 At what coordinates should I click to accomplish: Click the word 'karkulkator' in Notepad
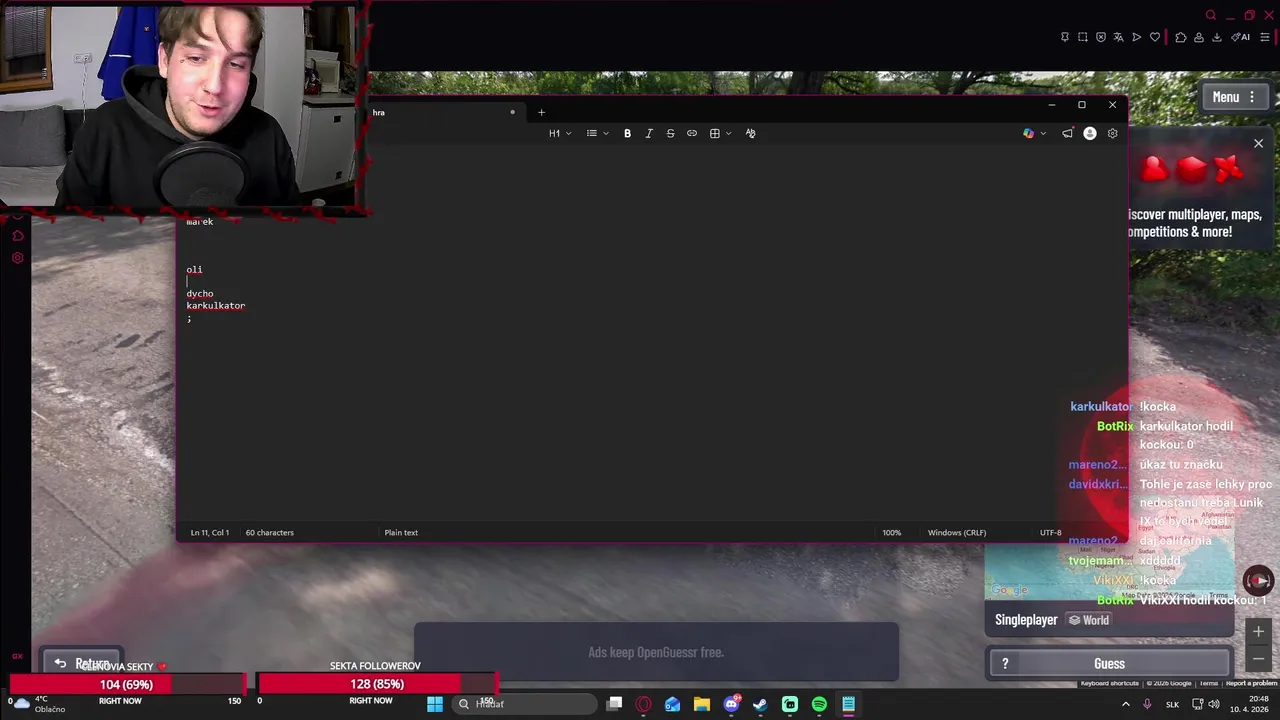pos(215,306)
